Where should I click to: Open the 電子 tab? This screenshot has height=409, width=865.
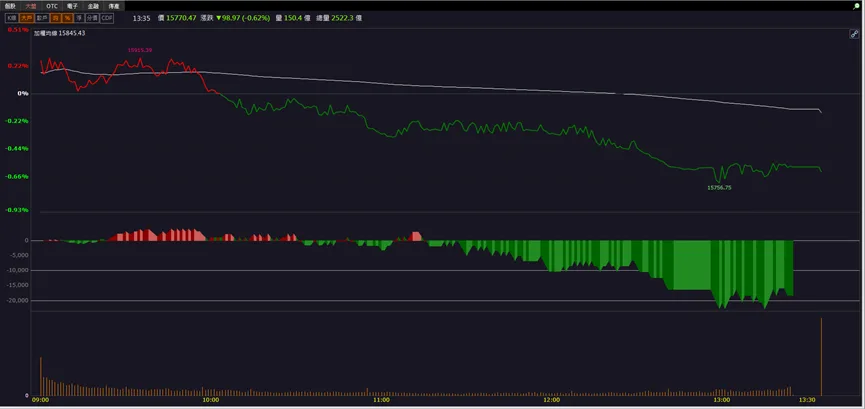coord(72,6)
